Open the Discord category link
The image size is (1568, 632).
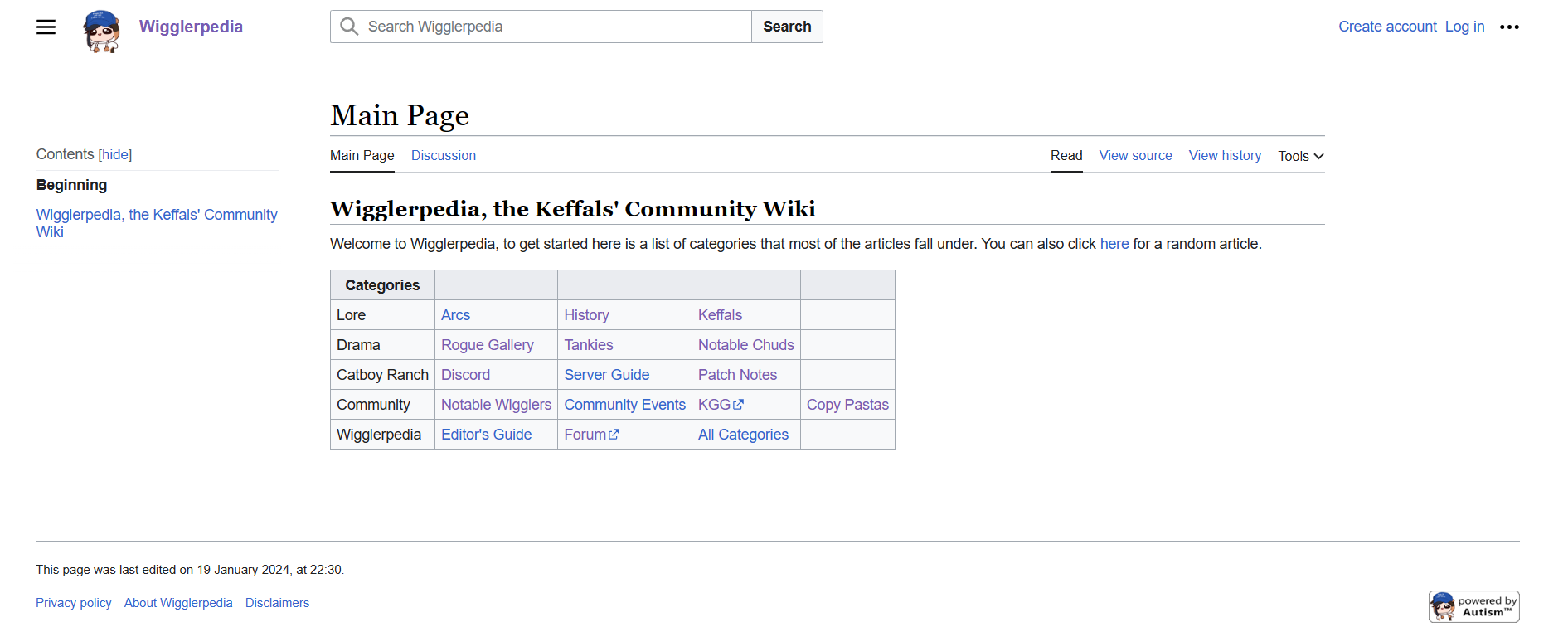click(465, 375)
